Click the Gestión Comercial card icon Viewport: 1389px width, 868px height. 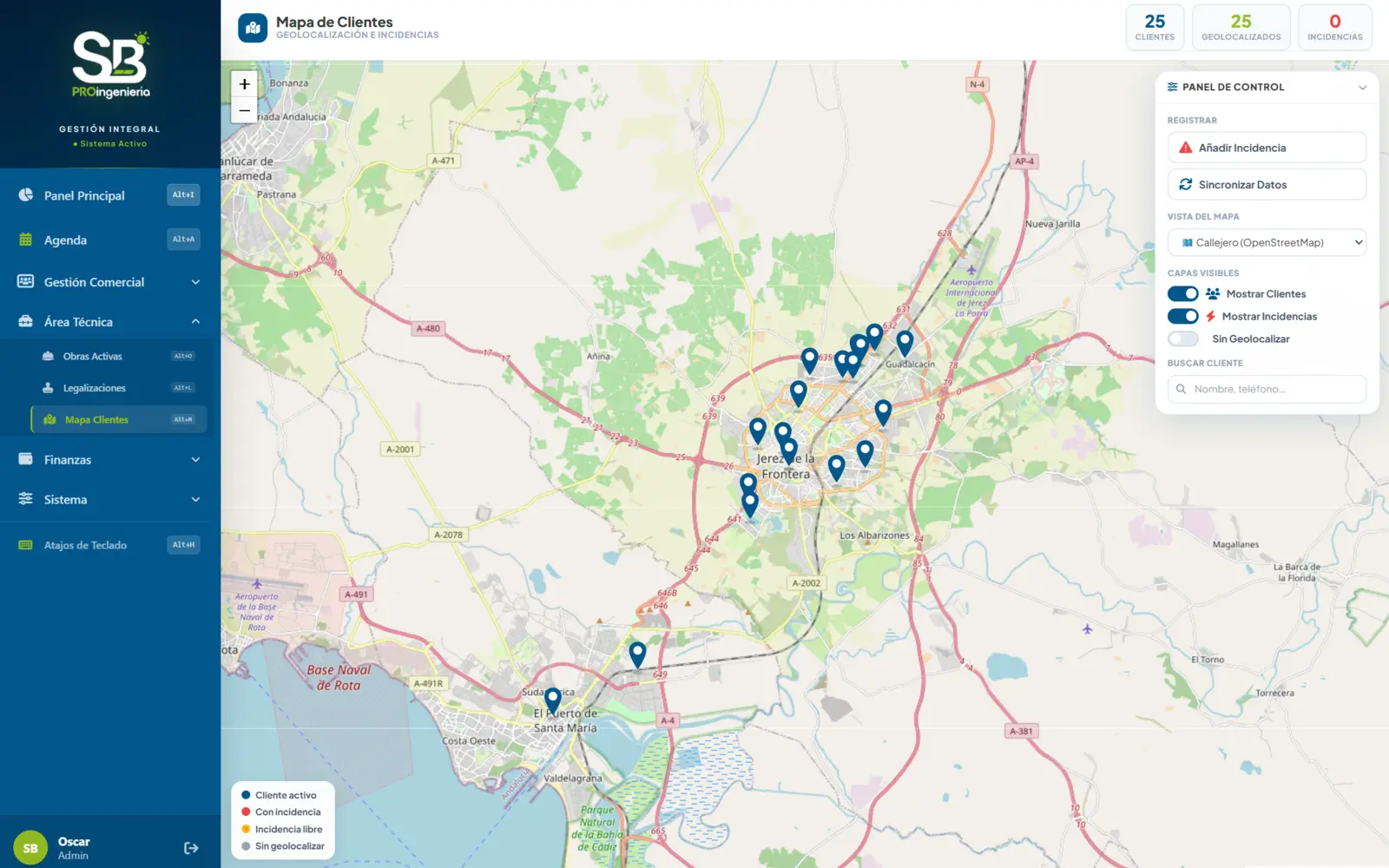[26, 281]
